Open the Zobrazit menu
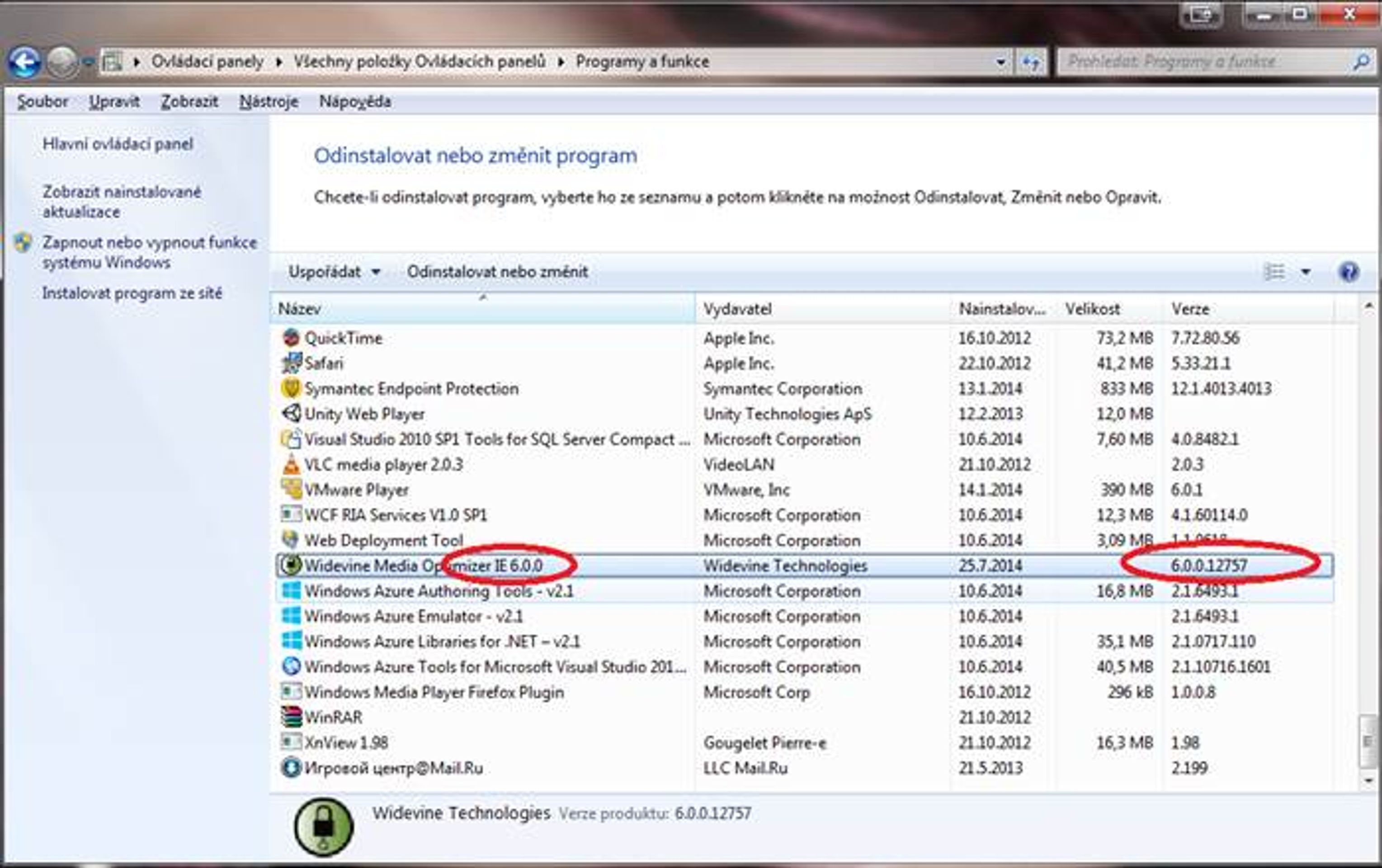 (189, 102)
